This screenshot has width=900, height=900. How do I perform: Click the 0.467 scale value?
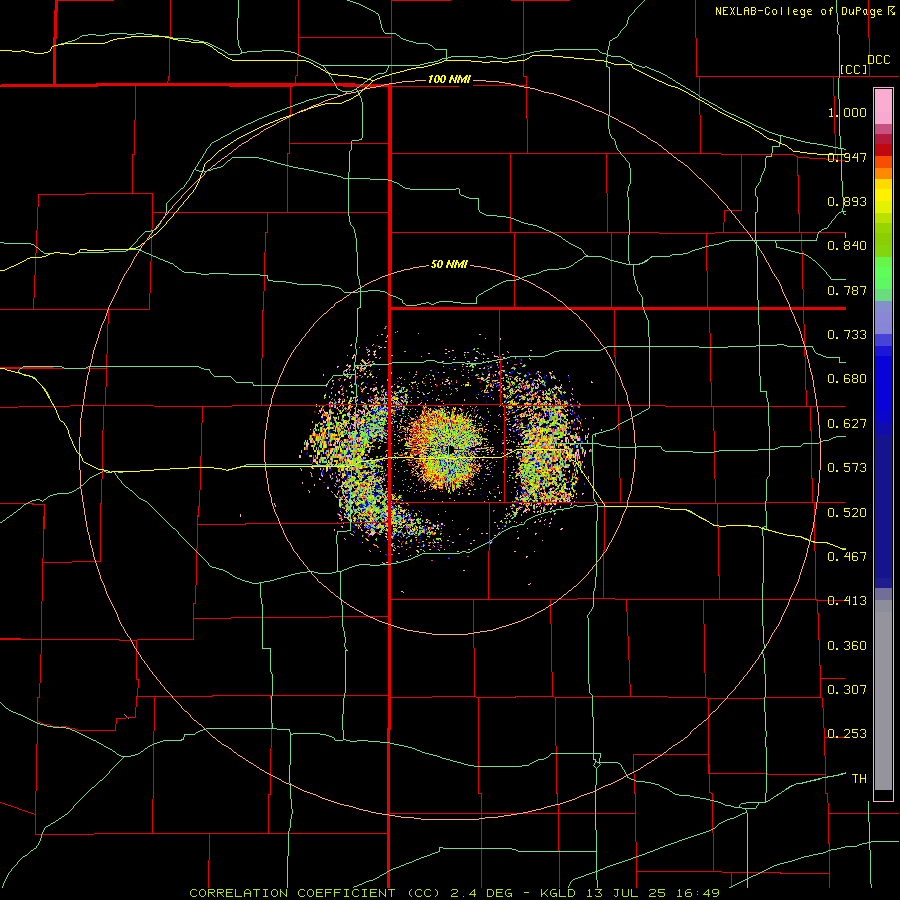click(x=847, y=557)
